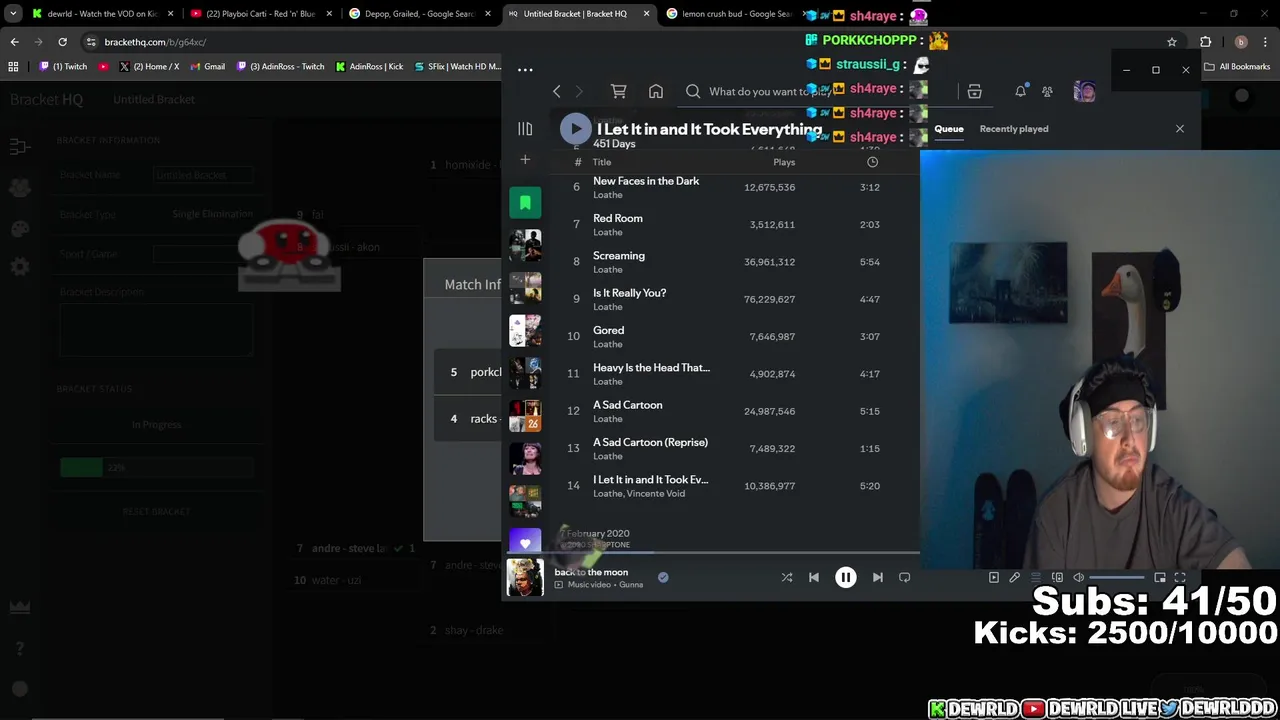Open the Chrome tab search dropdown arrow
Screen dimensions: 1280x720
[x=13, y=14]
